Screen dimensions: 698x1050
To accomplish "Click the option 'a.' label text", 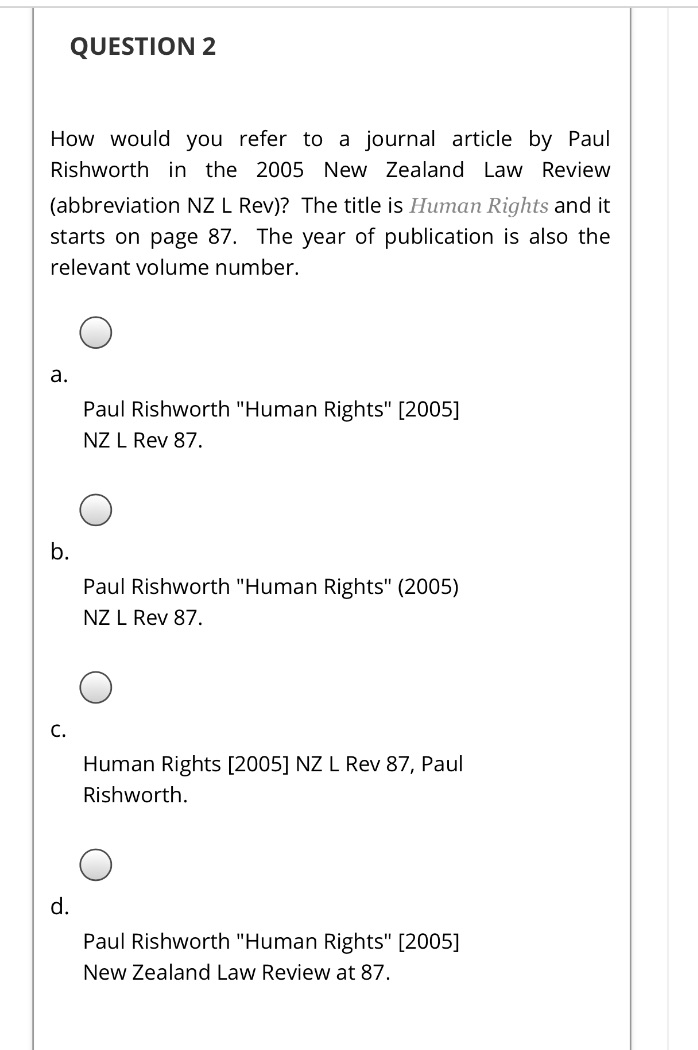I will (58, 376).
